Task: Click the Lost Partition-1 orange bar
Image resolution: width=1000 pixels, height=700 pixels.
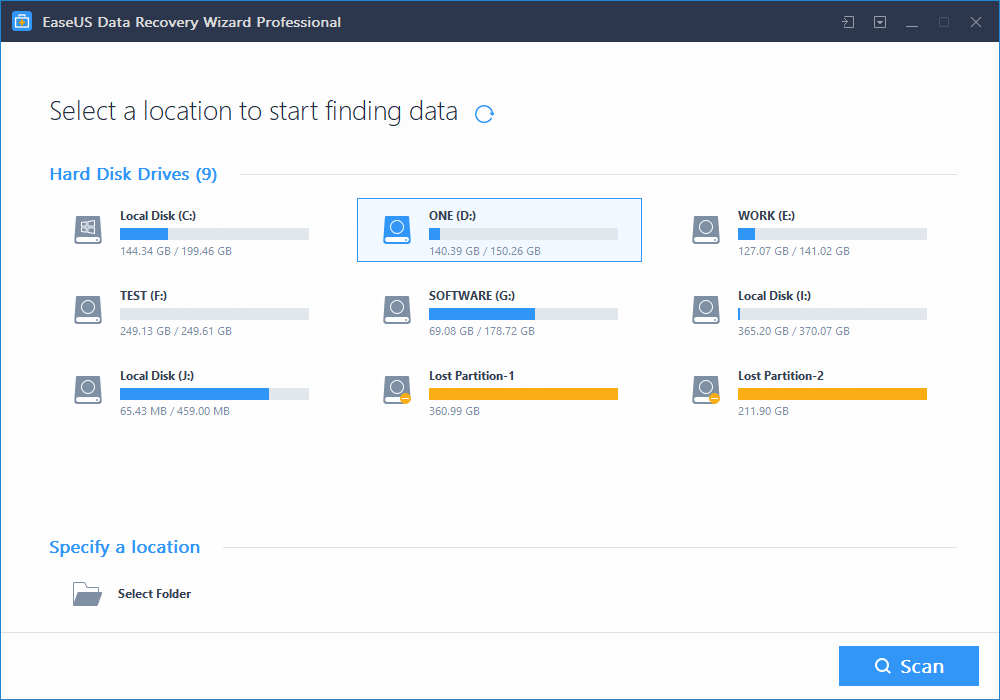Action: click(x=523, y=394)
